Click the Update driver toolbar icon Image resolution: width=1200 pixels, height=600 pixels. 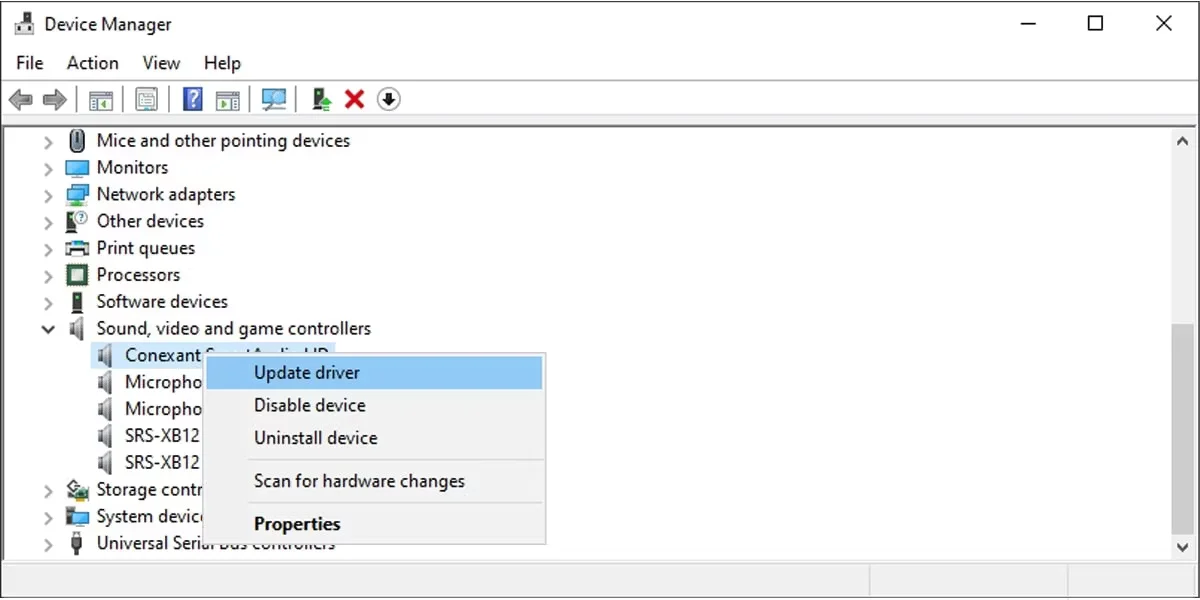pyautogui.click(x=320, y=99)
